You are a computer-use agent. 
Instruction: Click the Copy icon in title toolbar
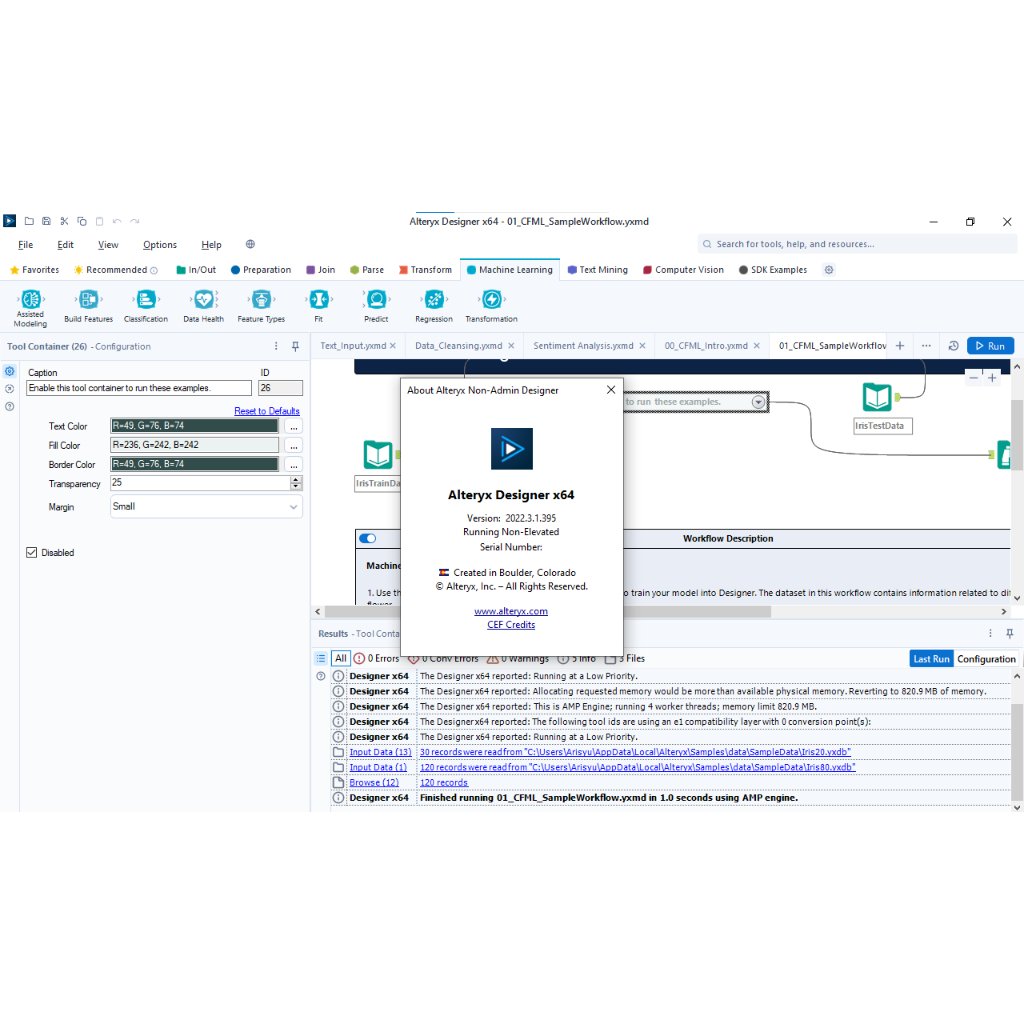coord(82,221)
